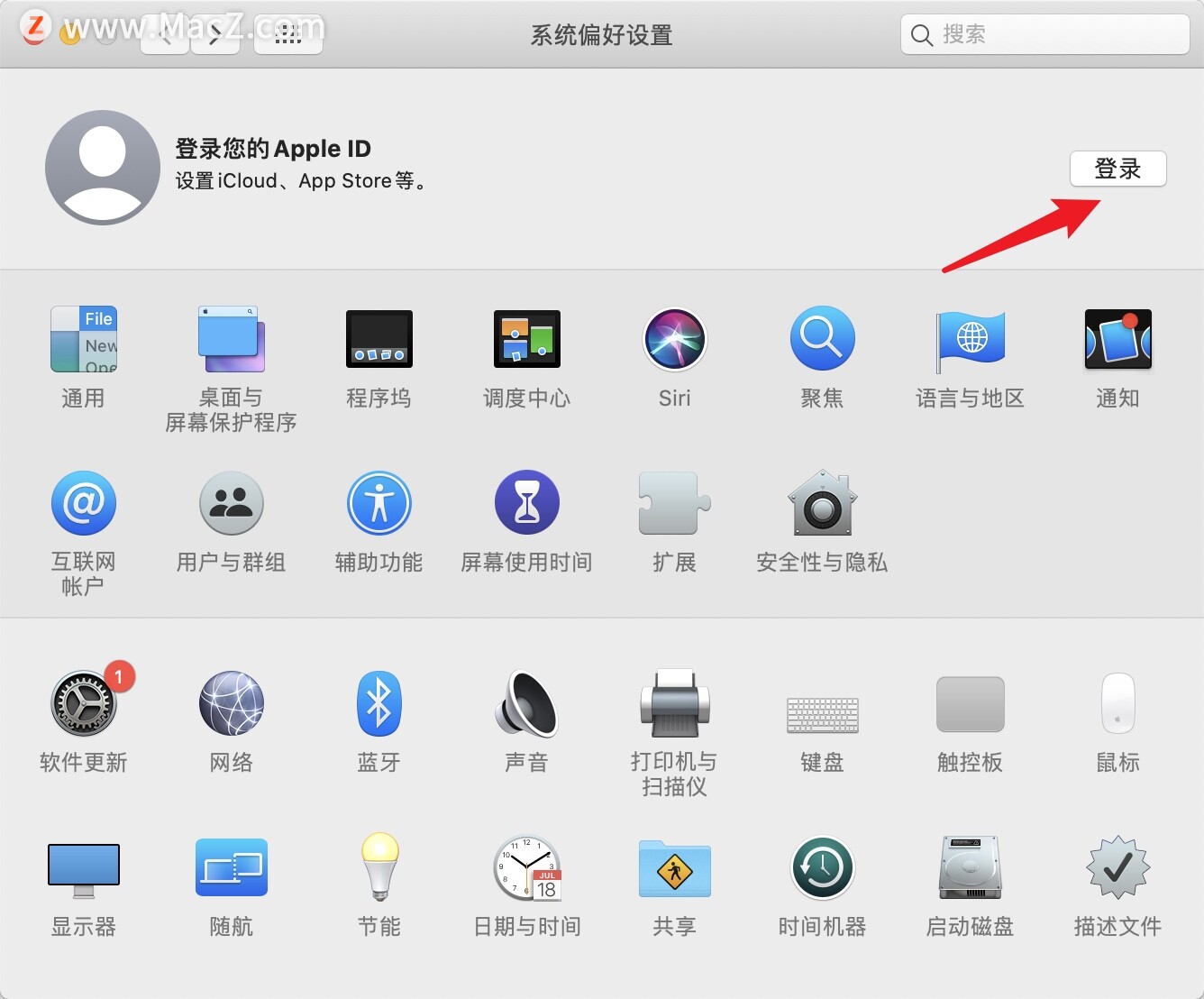Open the 鼠标 (Mouse) preferences
Screen dimensions: 1204x999
tap(1118, 703)
